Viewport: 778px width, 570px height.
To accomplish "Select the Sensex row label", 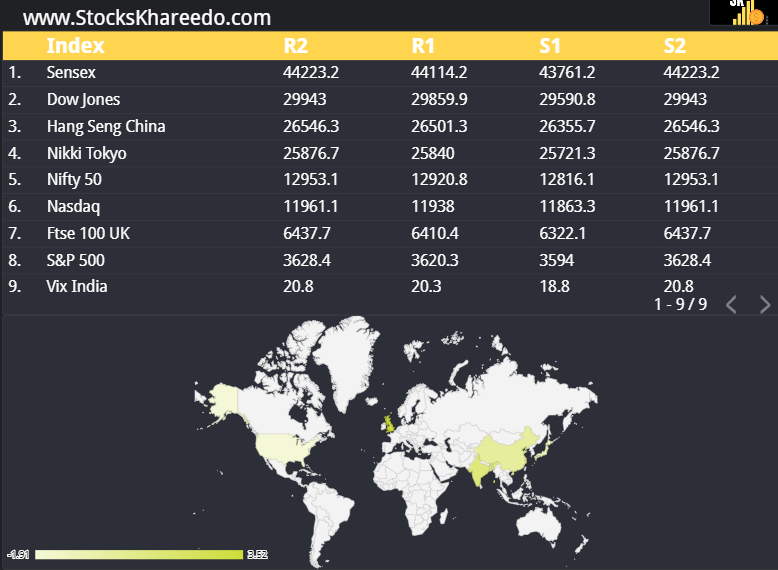I will pos(71,72).
